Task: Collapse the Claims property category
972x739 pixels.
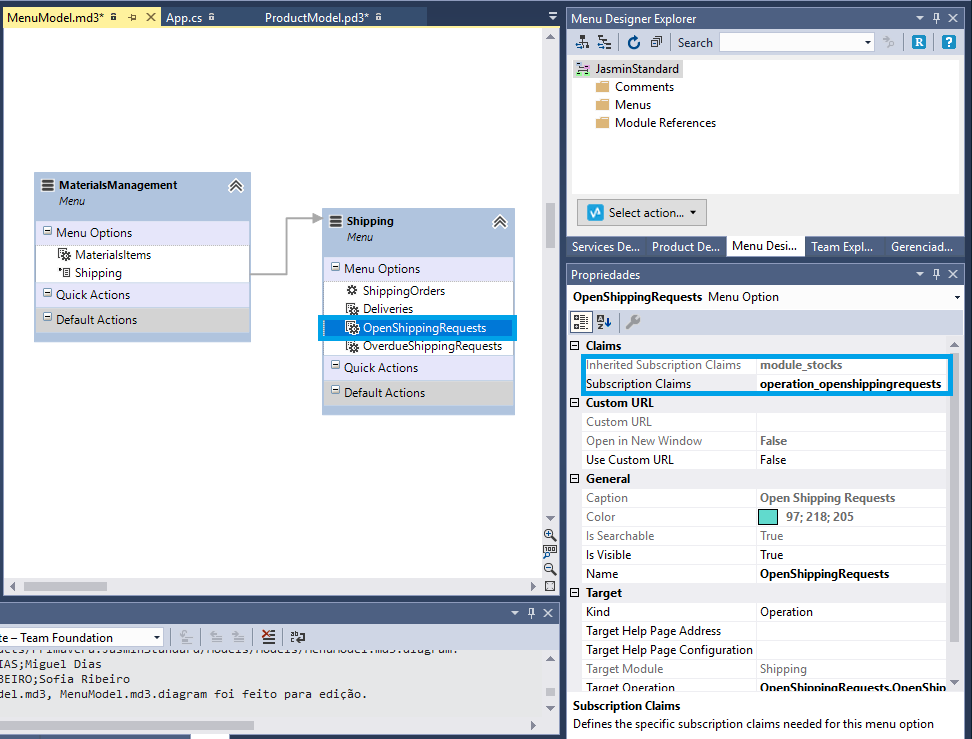Action: pyautogui.click(x=575, y=345)
